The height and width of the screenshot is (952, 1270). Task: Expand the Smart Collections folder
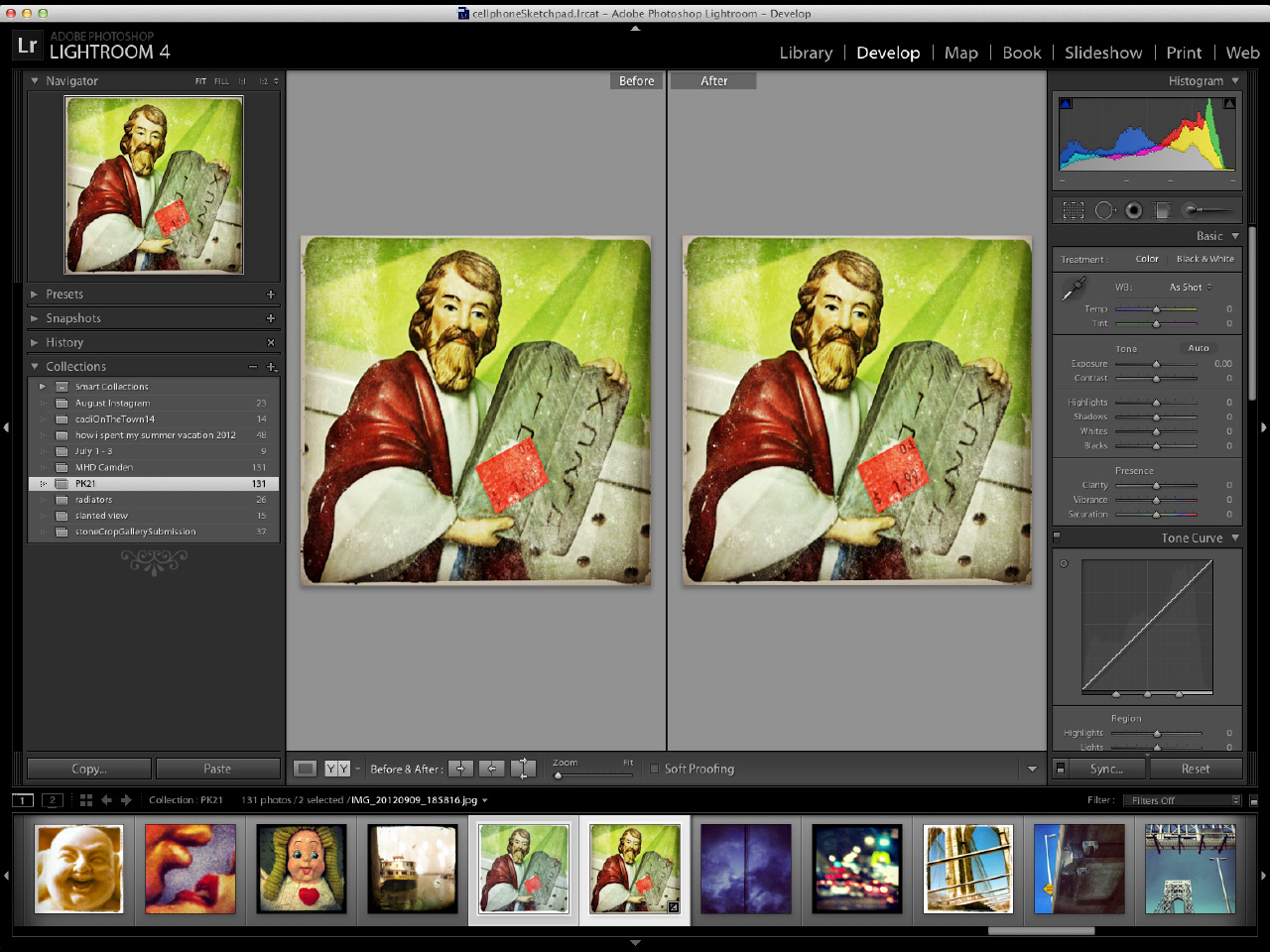click(x=43, y=387)
